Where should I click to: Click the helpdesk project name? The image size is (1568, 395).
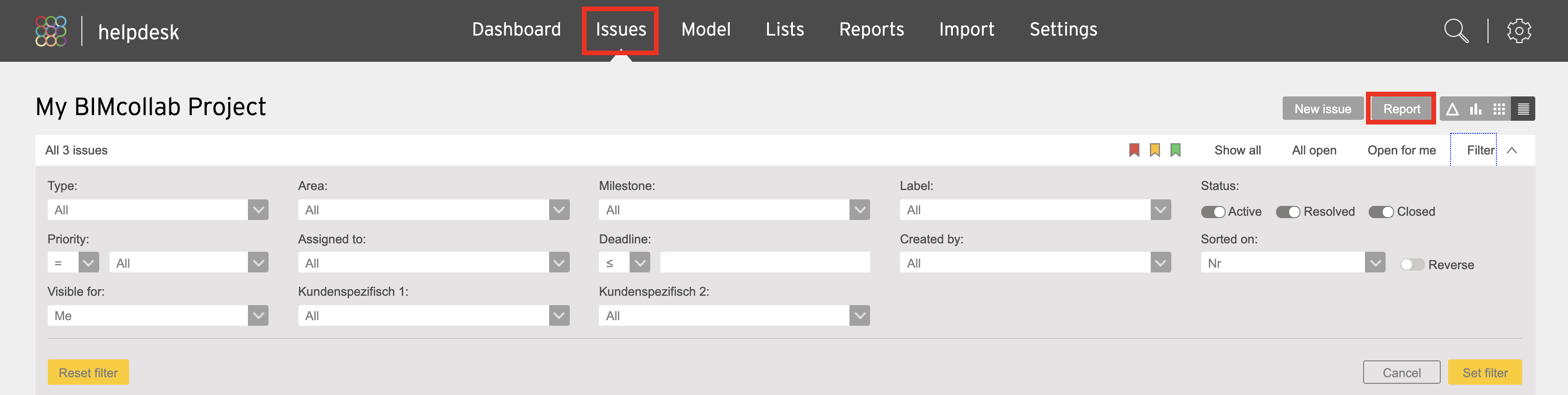tap(138, 32)
